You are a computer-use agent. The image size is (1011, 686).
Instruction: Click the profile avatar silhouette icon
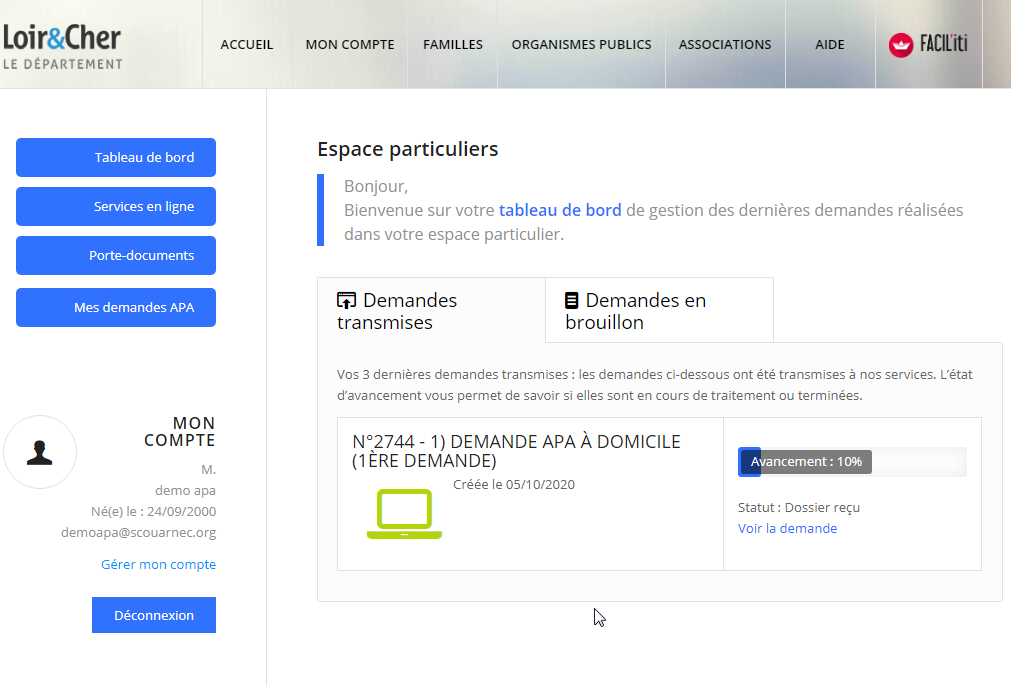(40, 452)
